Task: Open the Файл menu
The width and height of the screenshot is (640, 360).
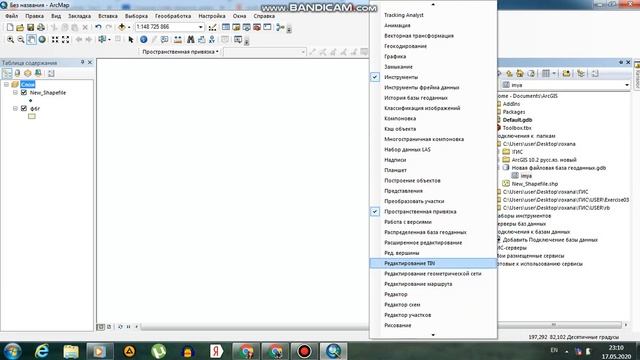Action: point(11,16)
